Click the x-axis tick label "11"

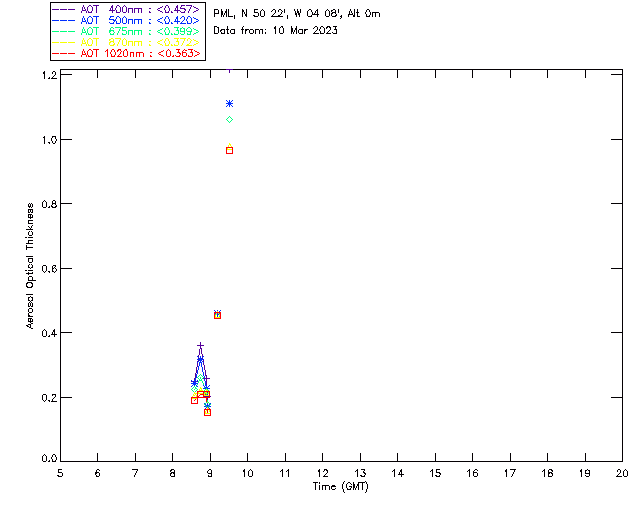click(x=285, y=473)
